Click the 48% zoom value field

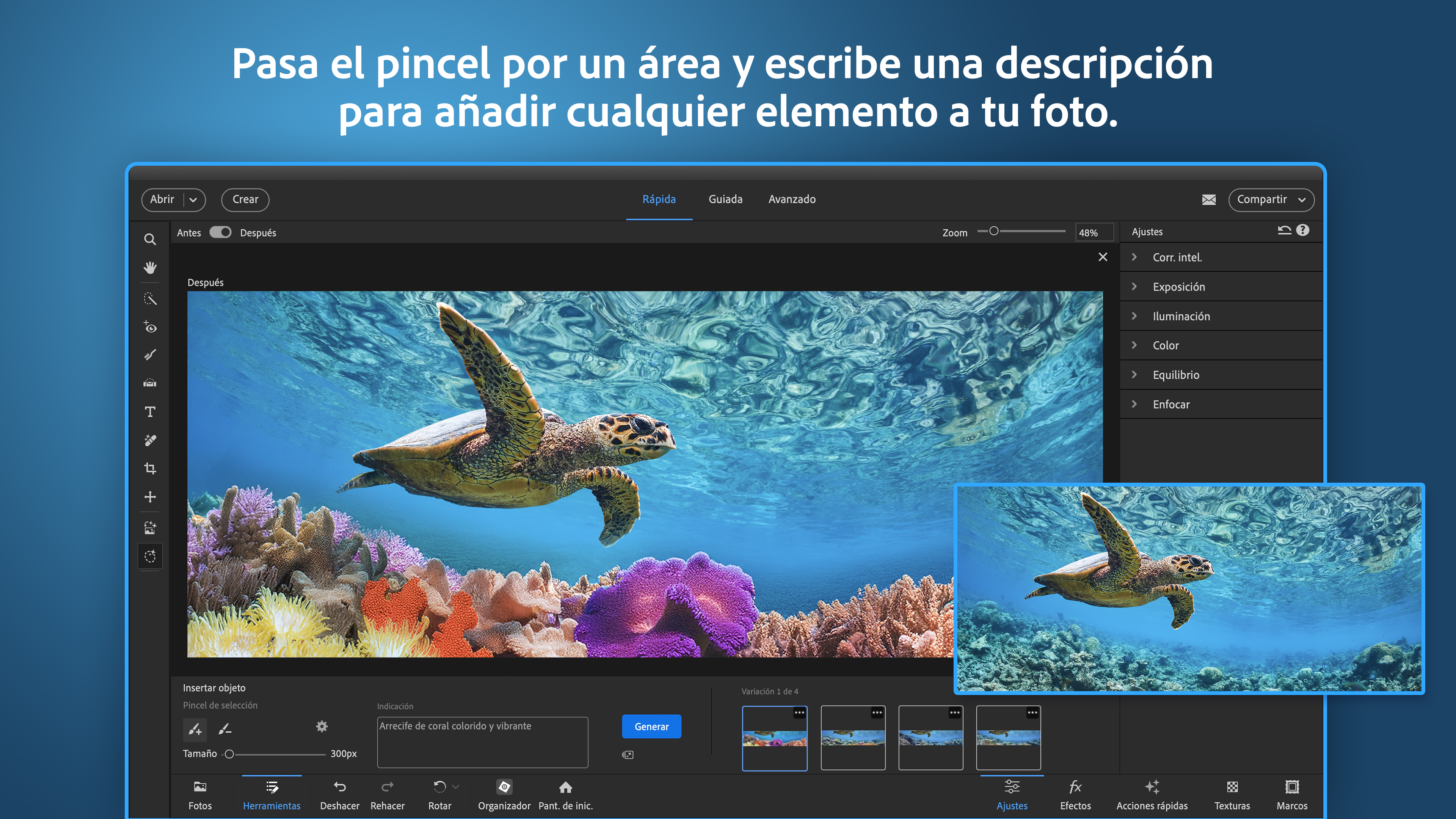click(x=1094, y=232)
